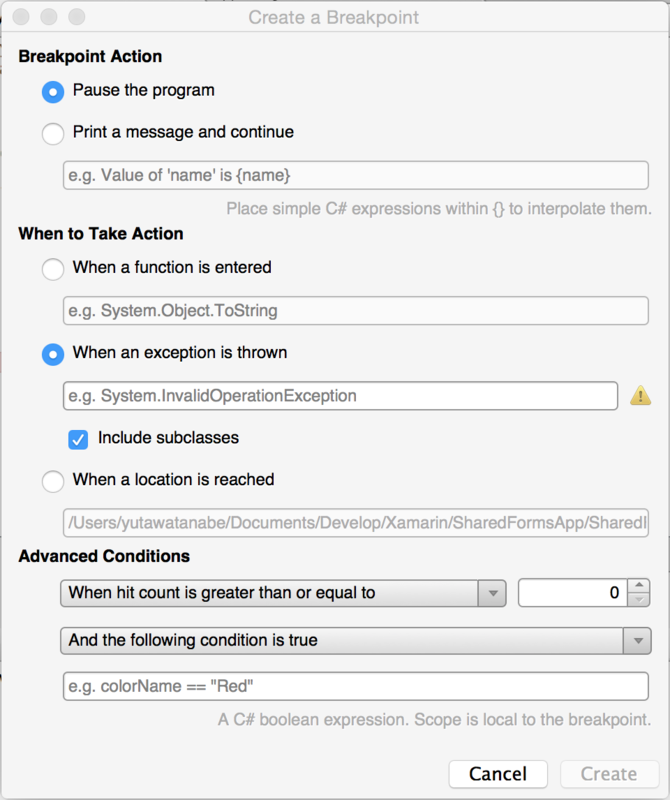Focus the print message text field
The width and height of the screenshot is (670, 800).
tap(355, 176)
